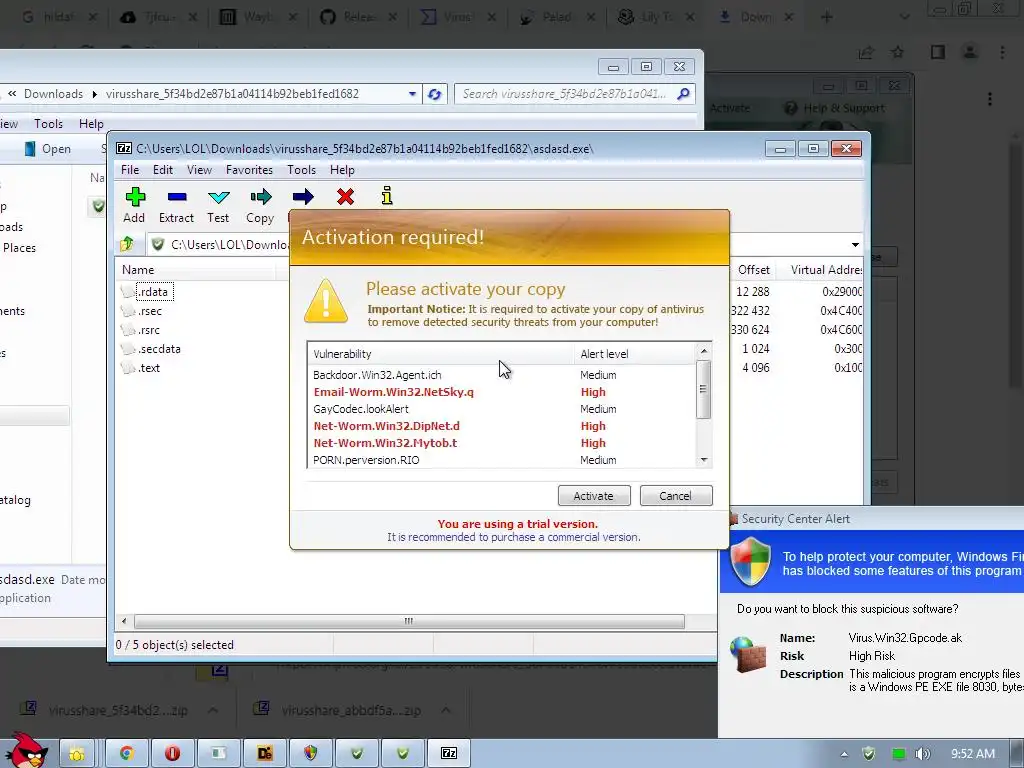Select Backdoor.Win32.Agent.ich entry
The width and height of the screenshot is (1024, 768).
[377, 375]
